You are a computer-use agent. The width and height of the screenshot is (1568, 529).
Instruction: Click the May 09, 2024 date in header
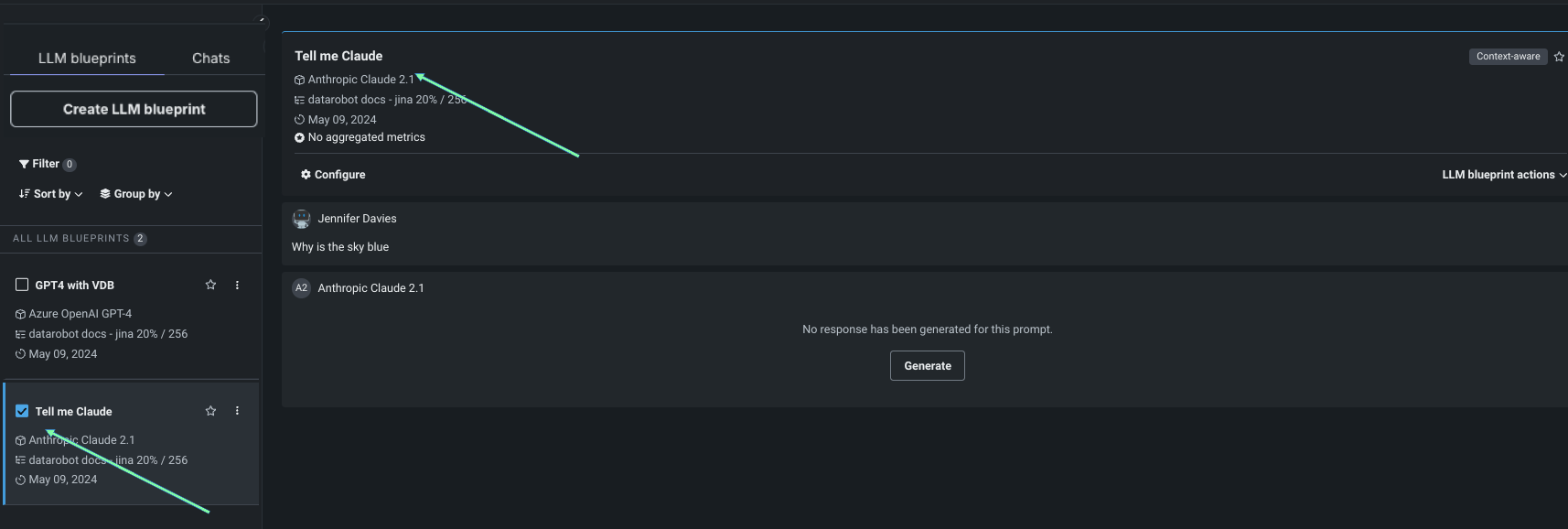(x=342, y=120)
